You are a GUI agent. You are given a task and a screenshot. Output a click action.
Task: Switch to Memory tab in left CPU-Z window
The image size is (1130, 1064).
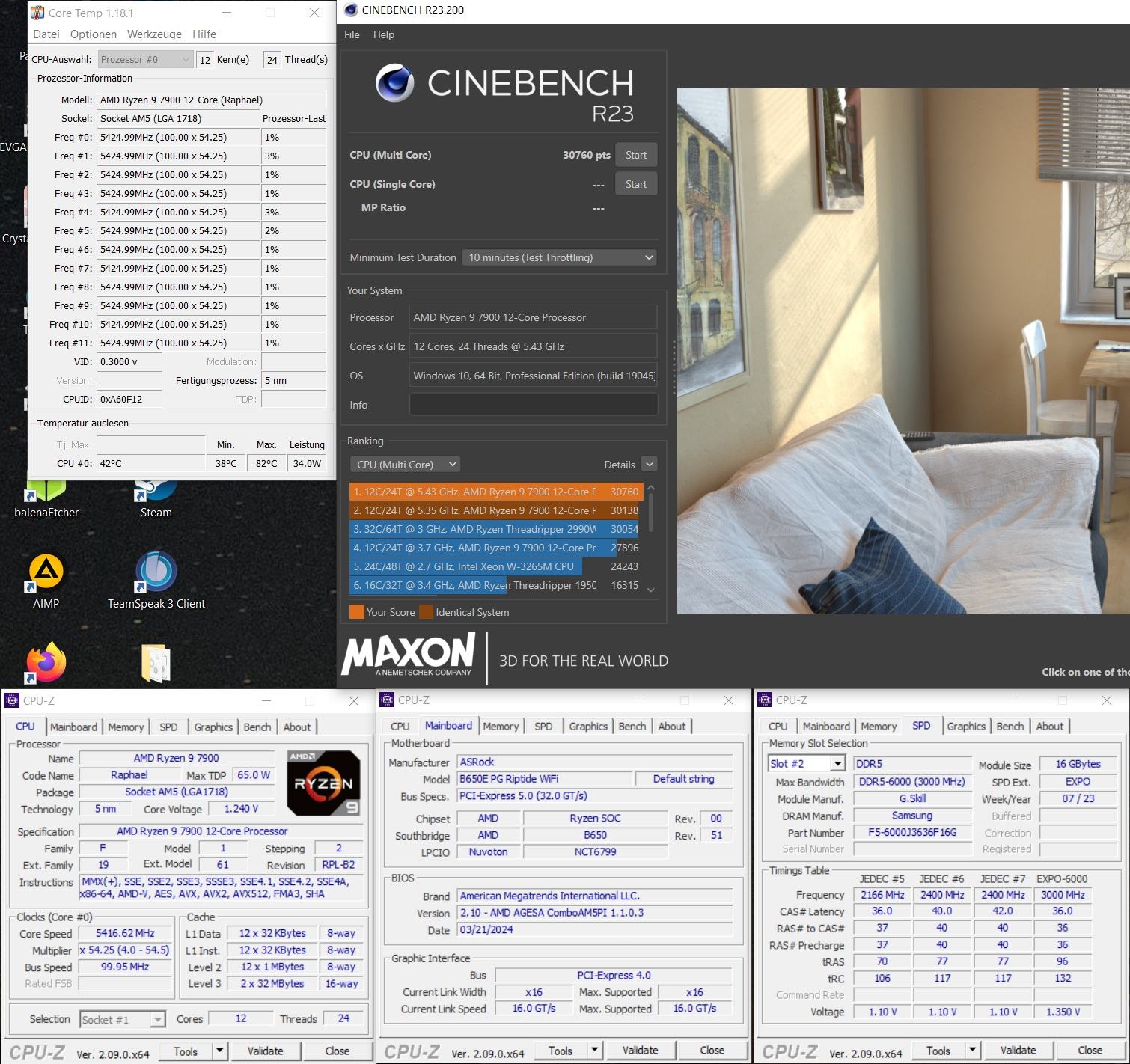click(x=126, y=727)
